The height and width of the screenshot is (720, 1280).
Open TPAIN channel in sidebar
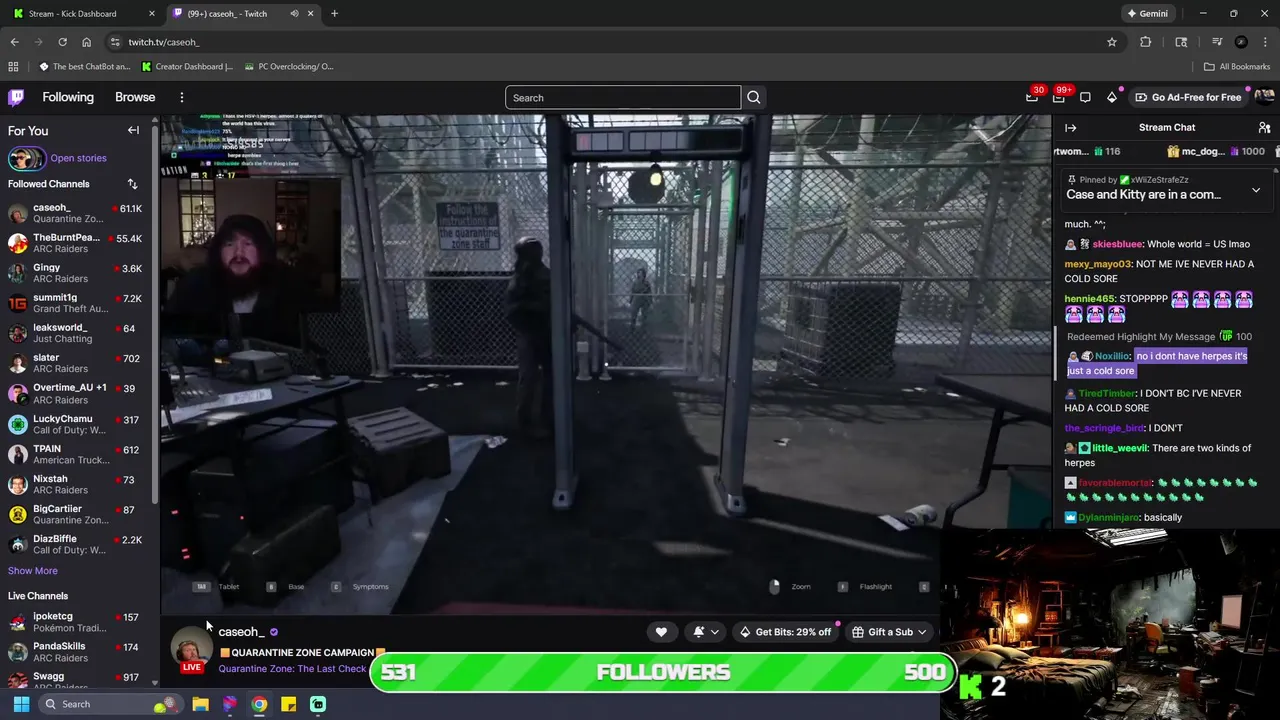tap(75, 454)
